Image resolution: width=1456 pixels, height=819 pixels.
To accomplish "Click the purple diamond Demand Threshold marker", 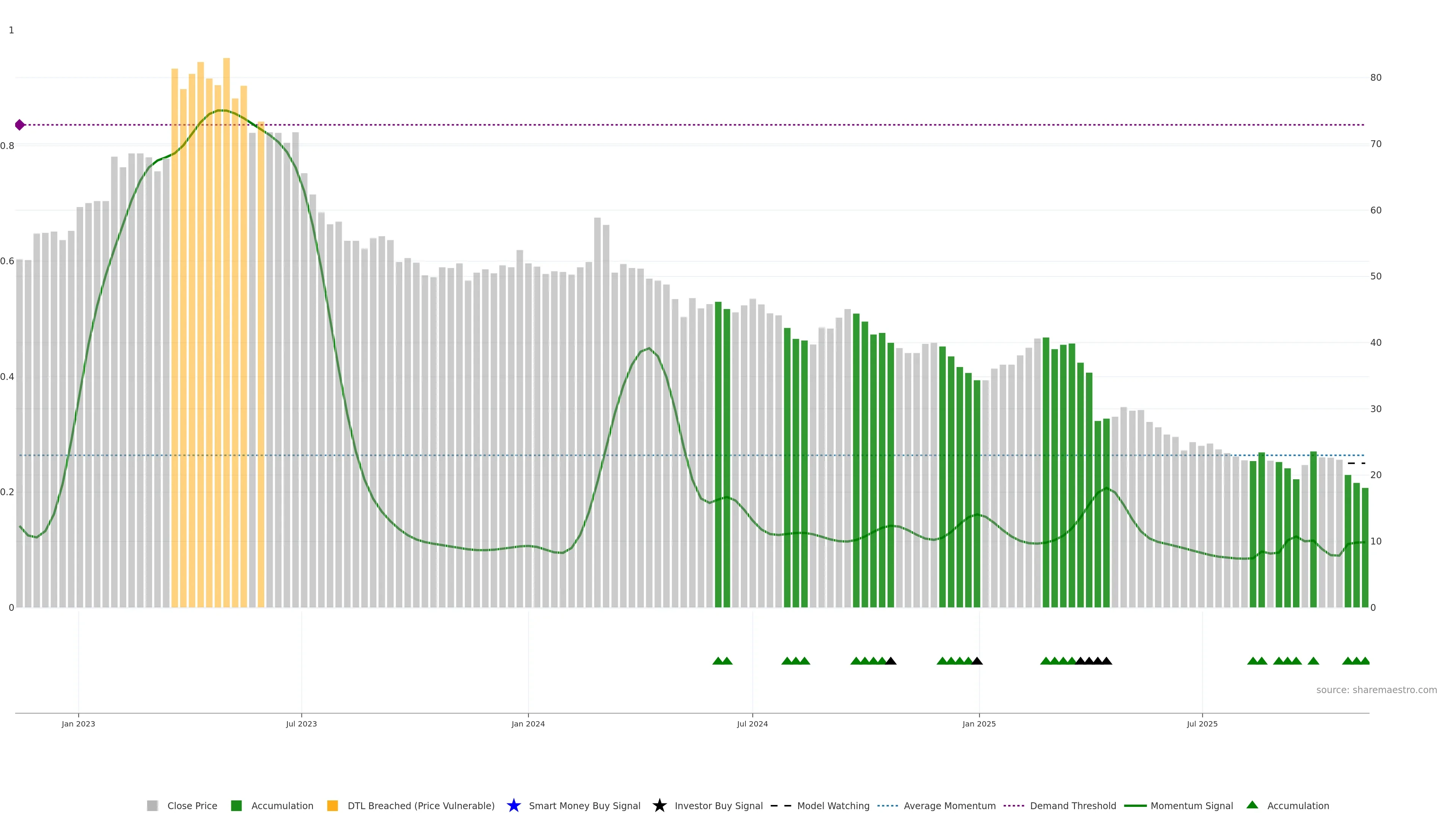I will coord(20,125).
